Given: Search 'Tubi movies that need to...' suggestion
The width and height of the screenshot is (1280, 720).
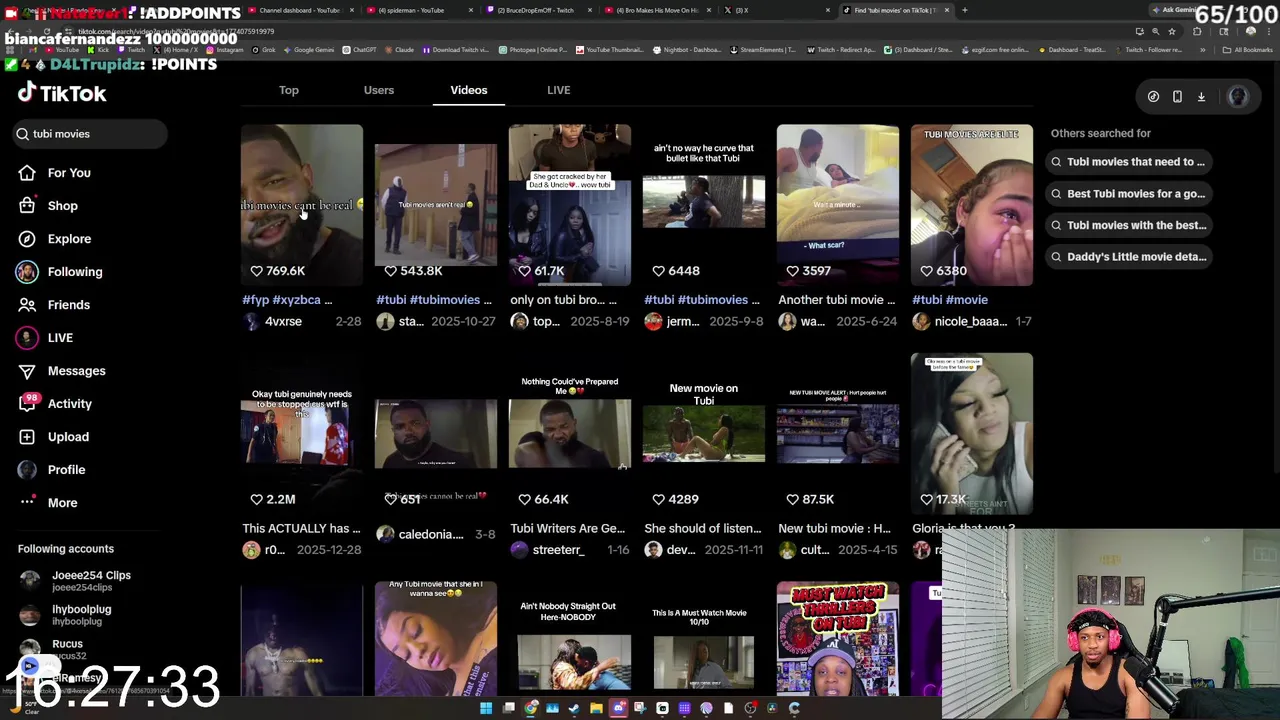Looking at the screenshot, I should pyautogui.click(x=1128, y=162).
